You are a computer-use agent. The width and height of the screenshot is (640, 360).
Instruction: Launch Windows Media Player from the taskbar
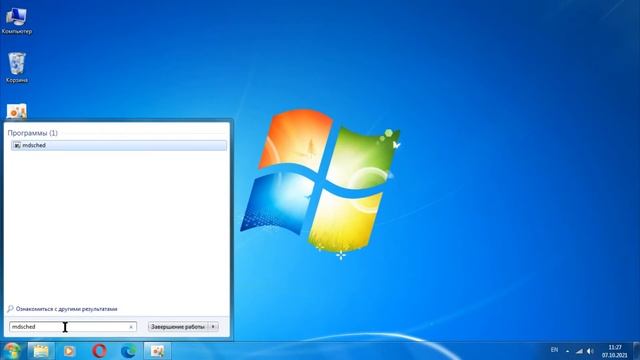[x=69, y=351]
